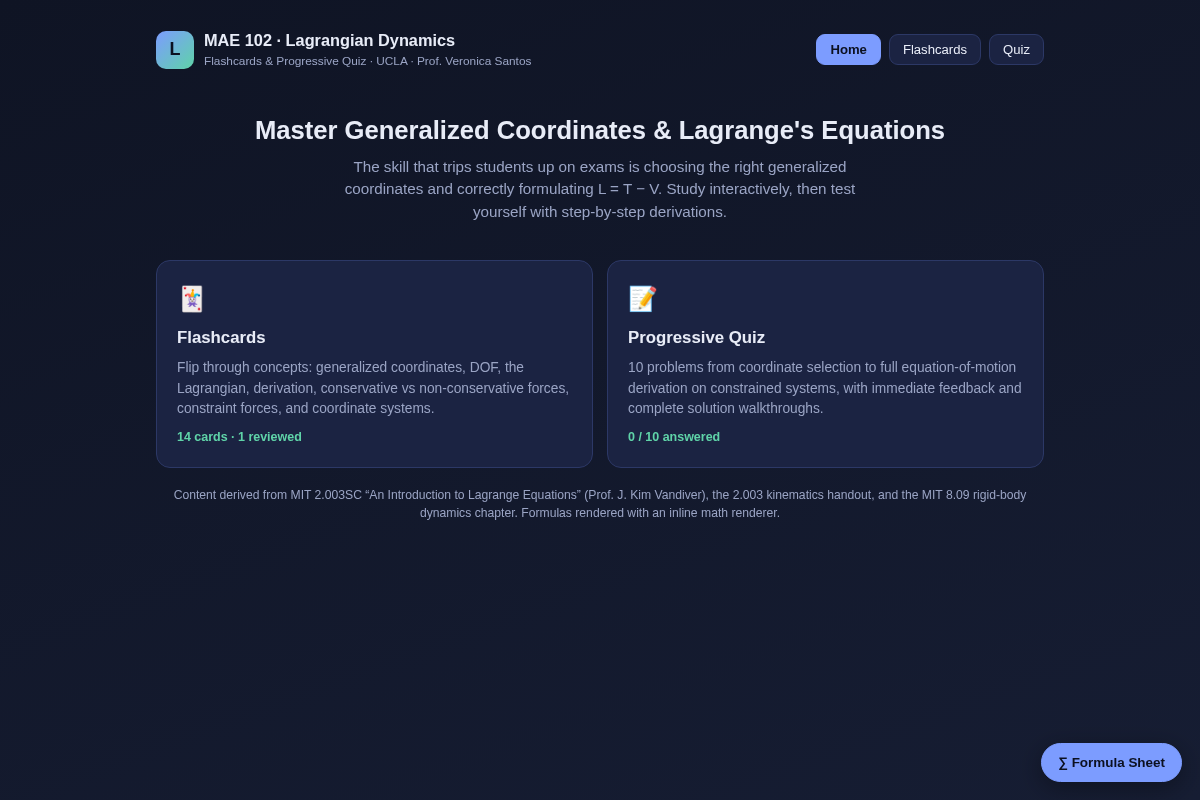Screen dimensions: 1200x800
Task: Click '14 cards · 1 reviewed' status text
Action: [x=239, y=437]
